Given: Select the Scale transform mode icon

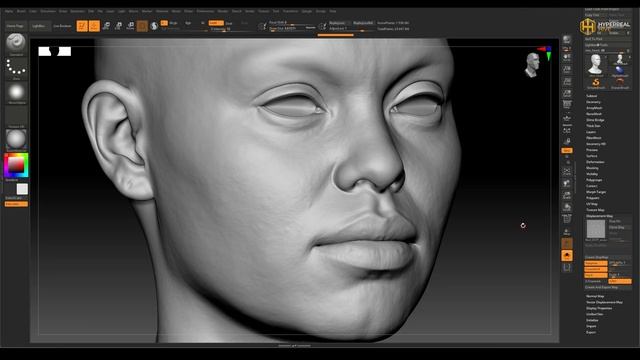Looking at the screenshot, I should [118, 26].
